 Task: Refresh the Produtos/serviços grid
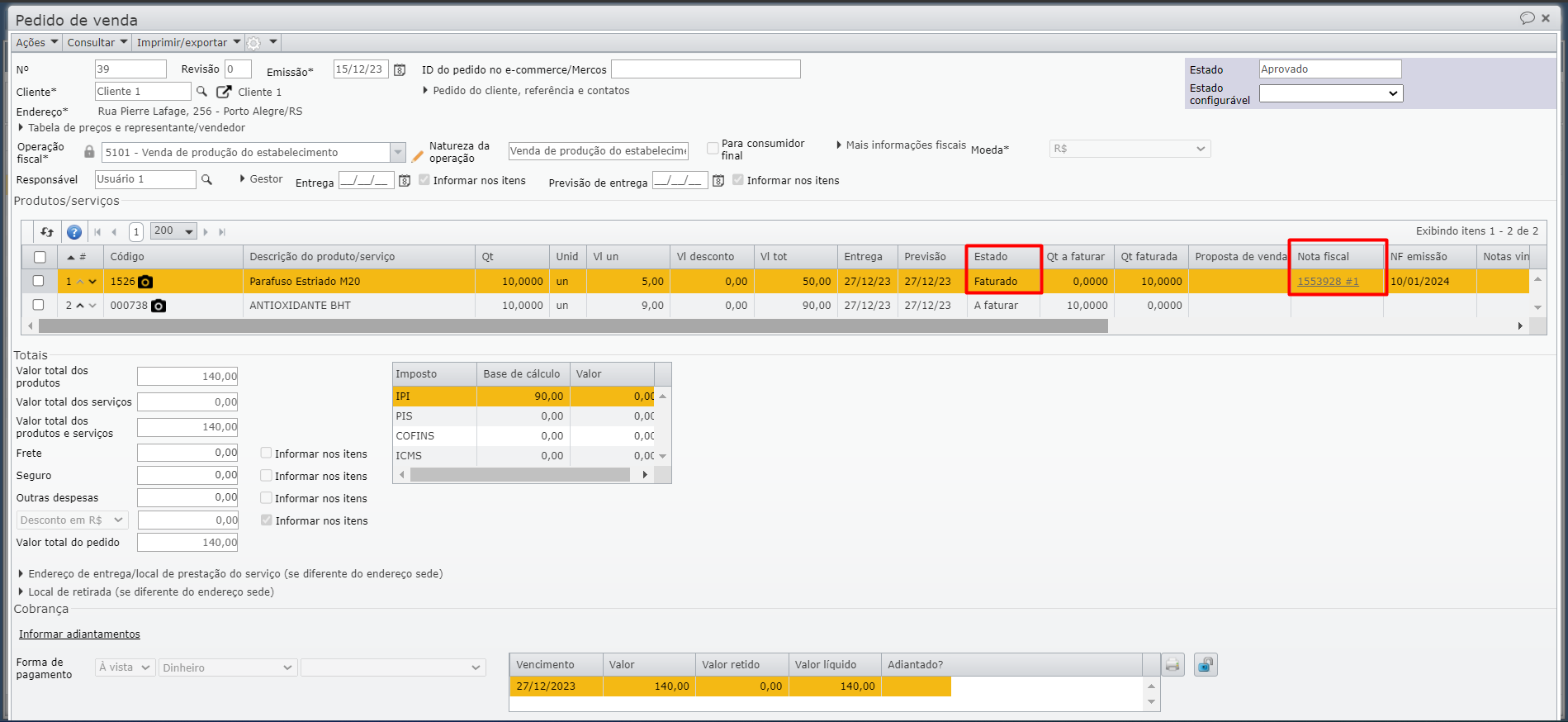point(47,232)
